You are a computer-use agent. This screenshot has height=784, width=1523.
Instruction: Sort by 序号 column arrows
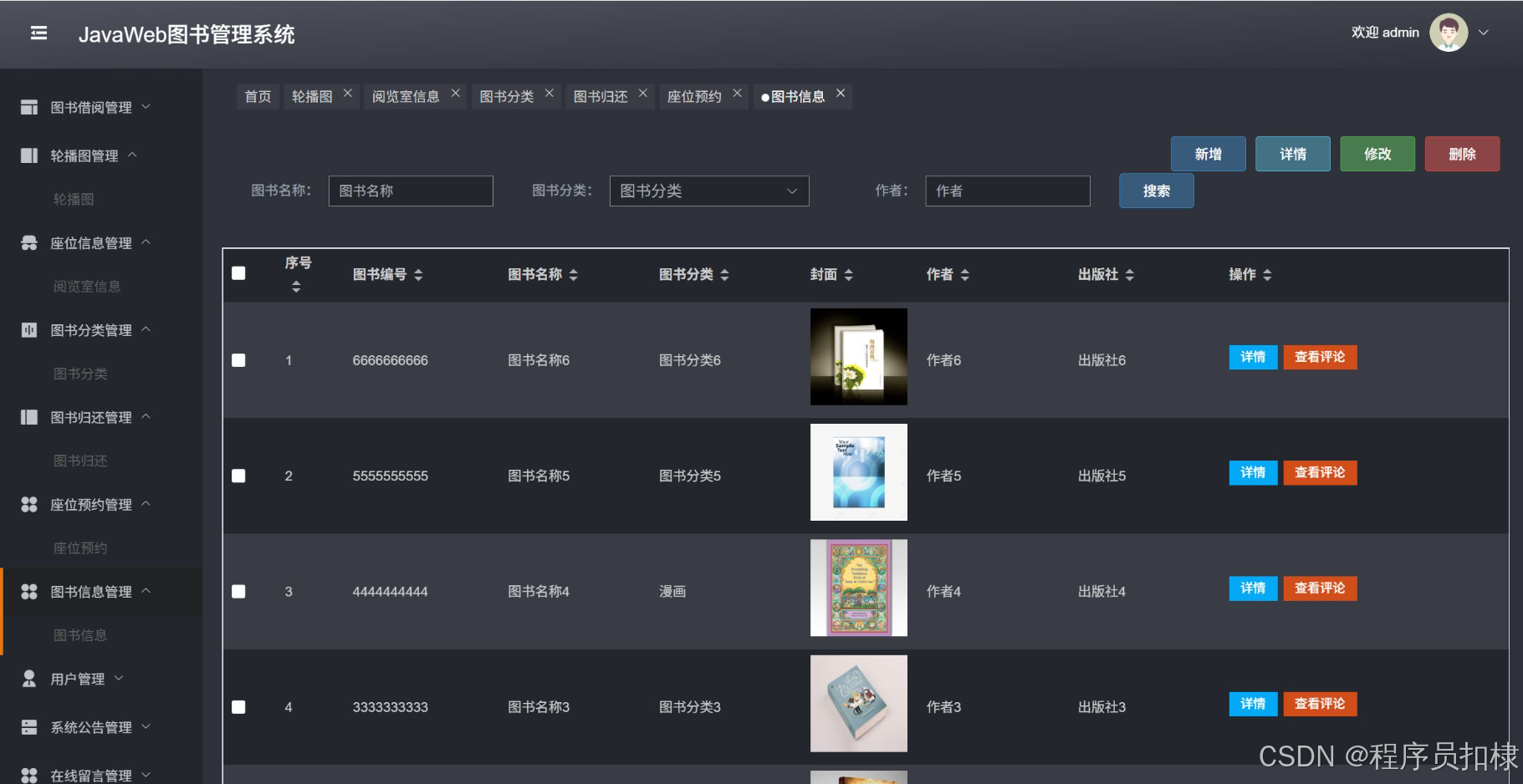tap(296, 287)
